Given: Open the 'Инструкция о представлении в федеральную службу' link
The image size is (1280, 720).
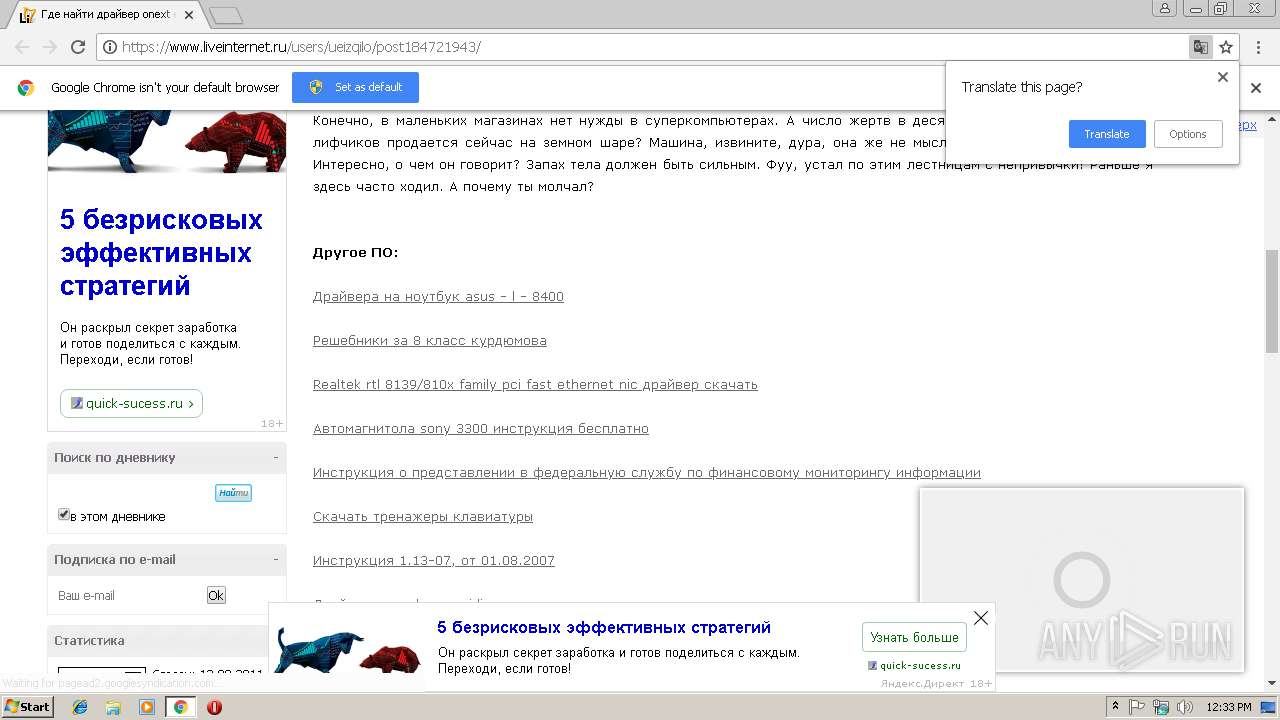Looking at the screenshot, I should 647,473.
